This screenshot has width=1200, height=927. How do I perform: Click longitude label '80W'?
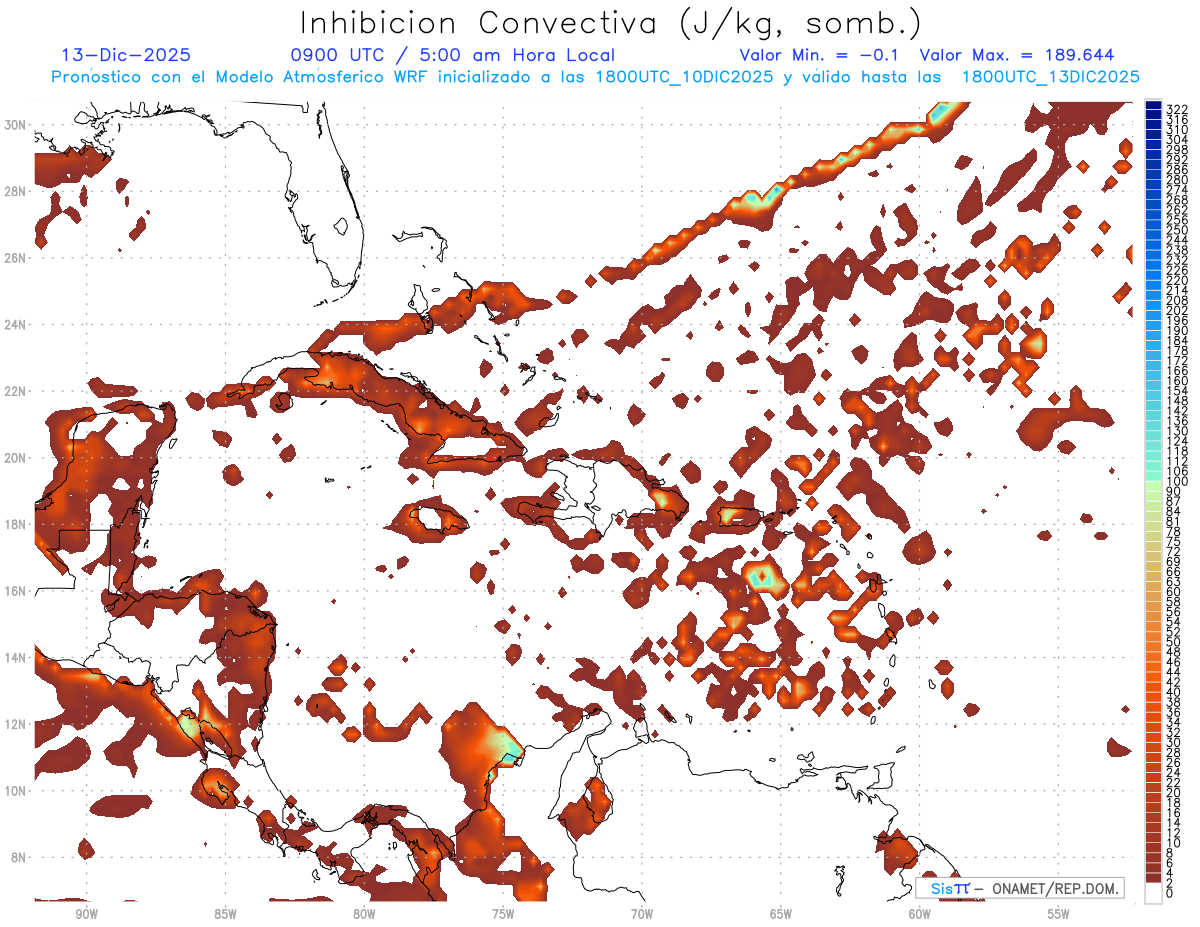click(364, 914)
